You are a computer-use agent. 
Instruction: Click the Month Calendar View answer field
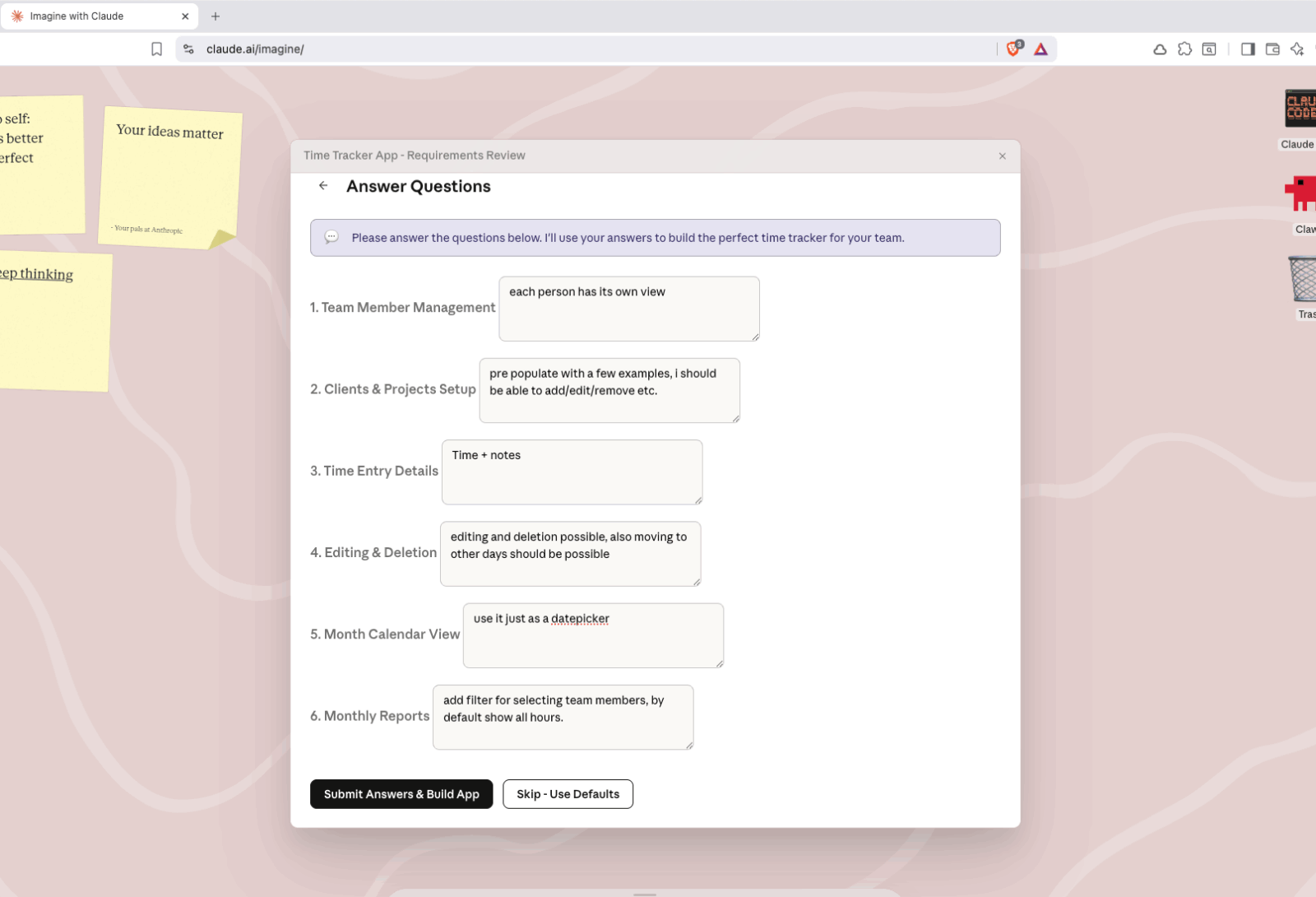pyautogui.click(x=593, y=635)
